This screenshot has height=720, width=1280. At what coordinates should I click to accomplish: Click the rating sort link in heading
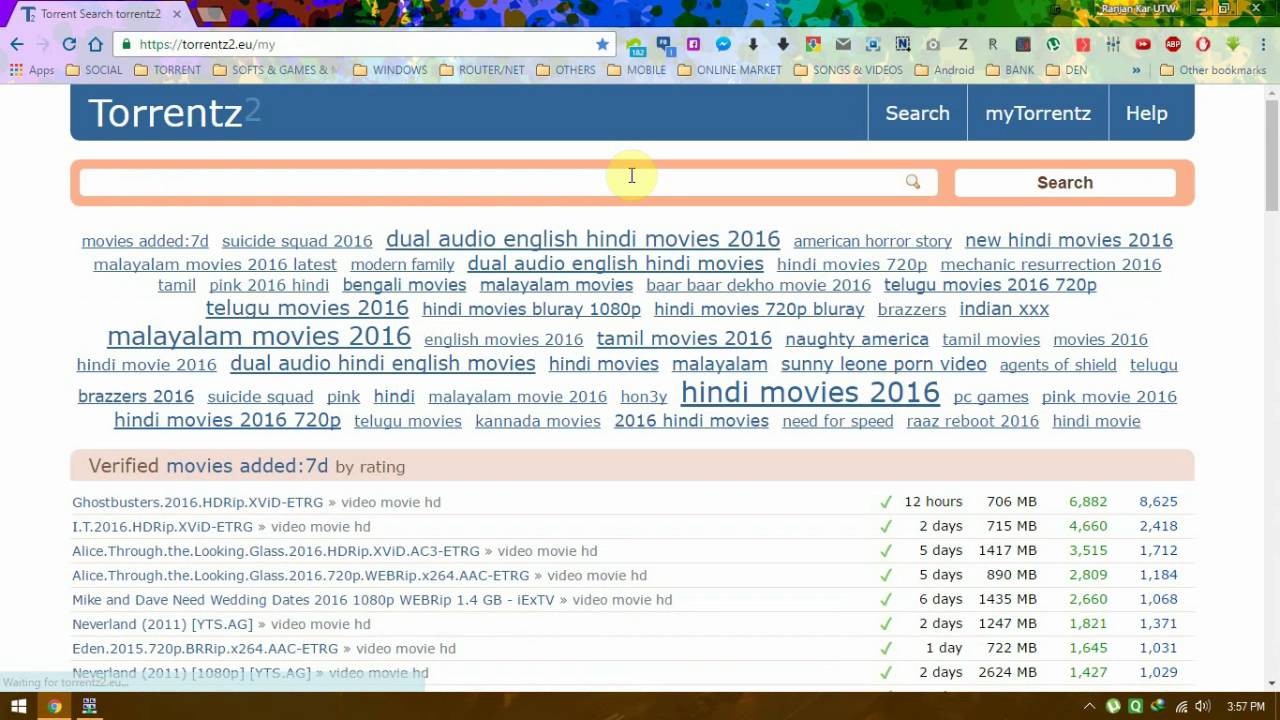coord(382,467)
